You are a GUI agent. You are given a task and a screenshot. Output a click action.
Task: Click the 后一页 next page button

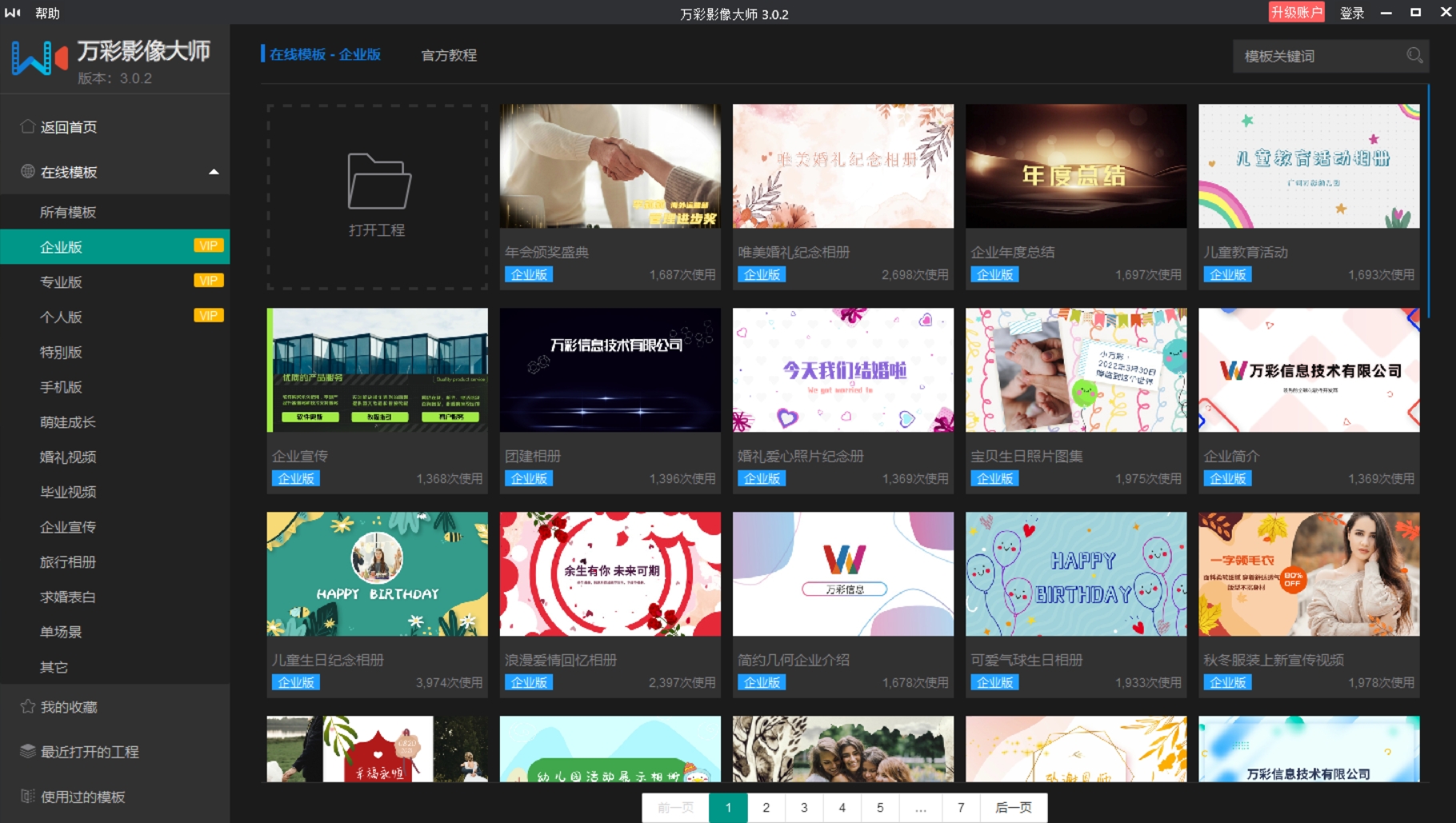click(1014, 807)
